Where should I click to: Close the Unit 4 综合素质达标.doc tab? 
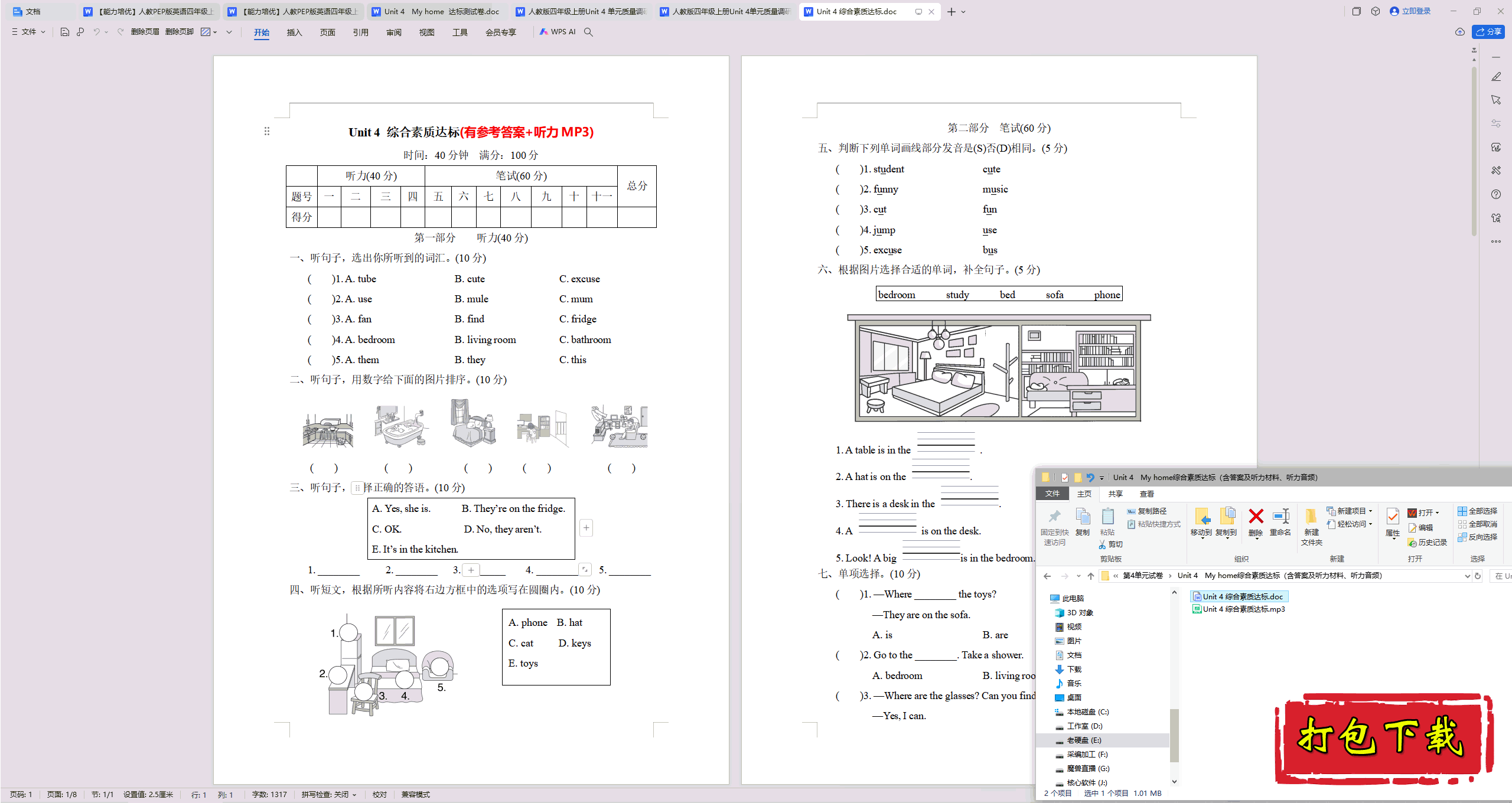(931, 12)
